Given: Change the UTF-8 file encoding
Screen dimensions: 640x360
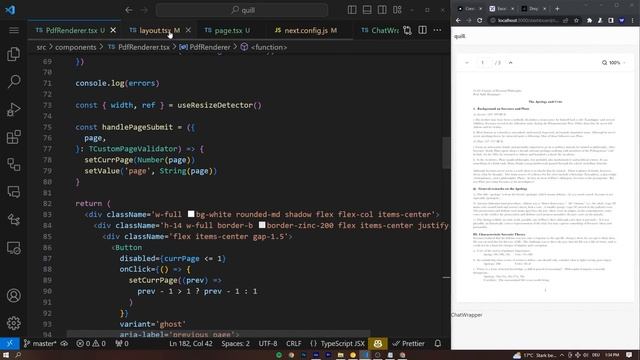Looking at the screenshot, I should pyautogui.click(x=268, y=344).
